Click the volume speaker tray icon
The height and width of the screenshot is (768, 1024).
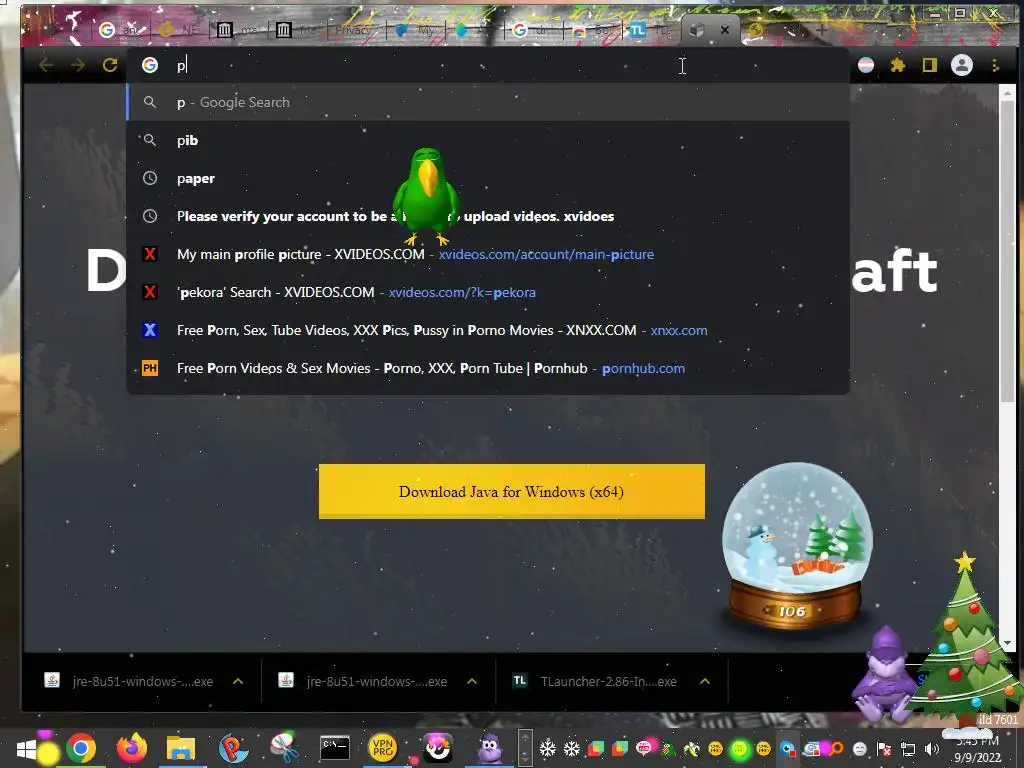(x=931, y=749)
